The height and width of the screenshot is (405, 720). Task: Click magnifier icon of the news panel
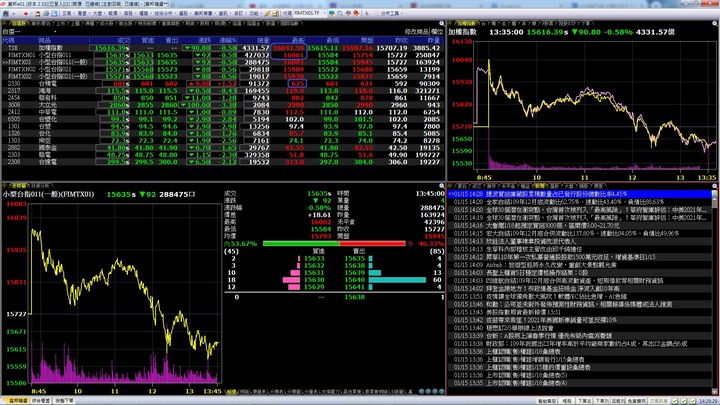(714, 186)
